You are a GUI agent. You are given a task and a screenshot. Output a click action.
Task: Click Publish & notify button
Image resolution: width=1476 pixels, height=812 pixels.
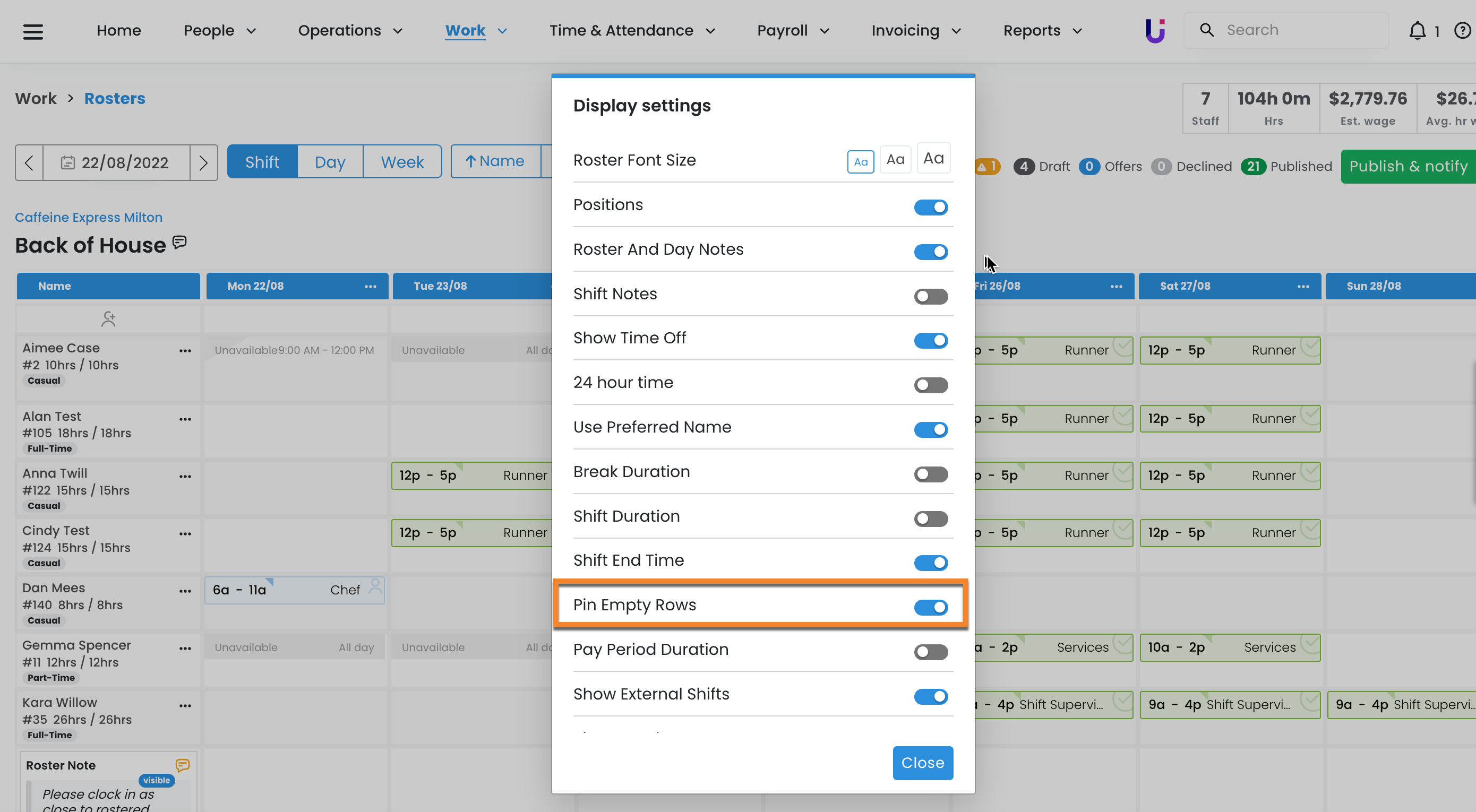(1408, 167)
